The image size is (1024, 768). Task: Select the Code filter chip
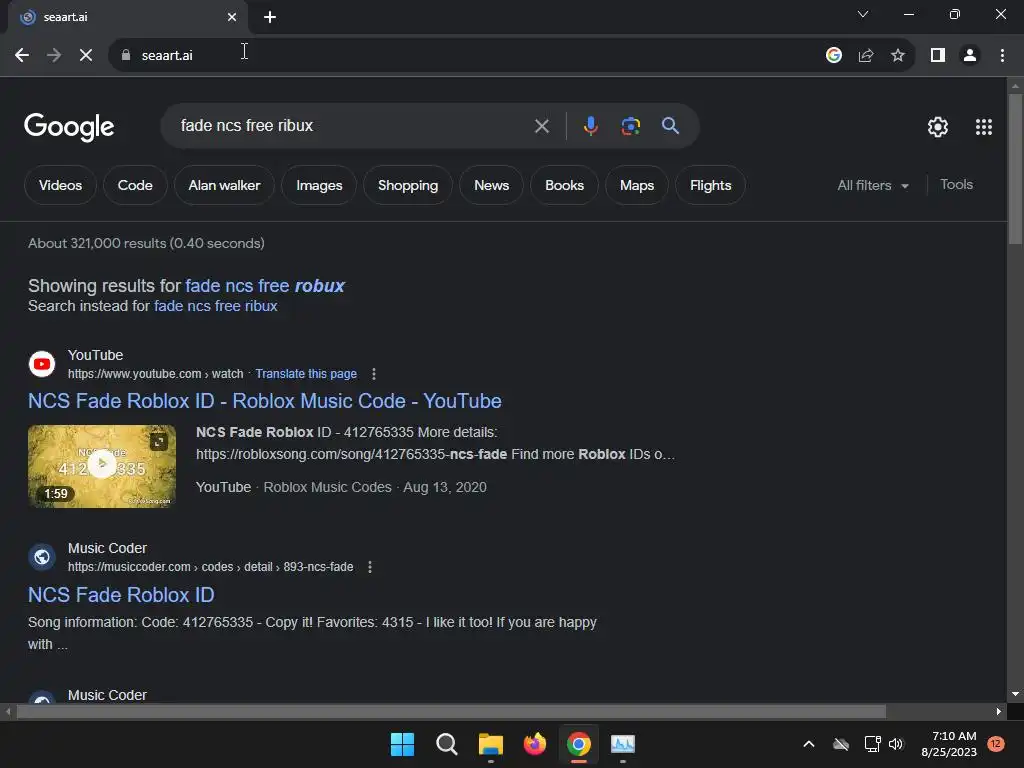tap(135, 185)
